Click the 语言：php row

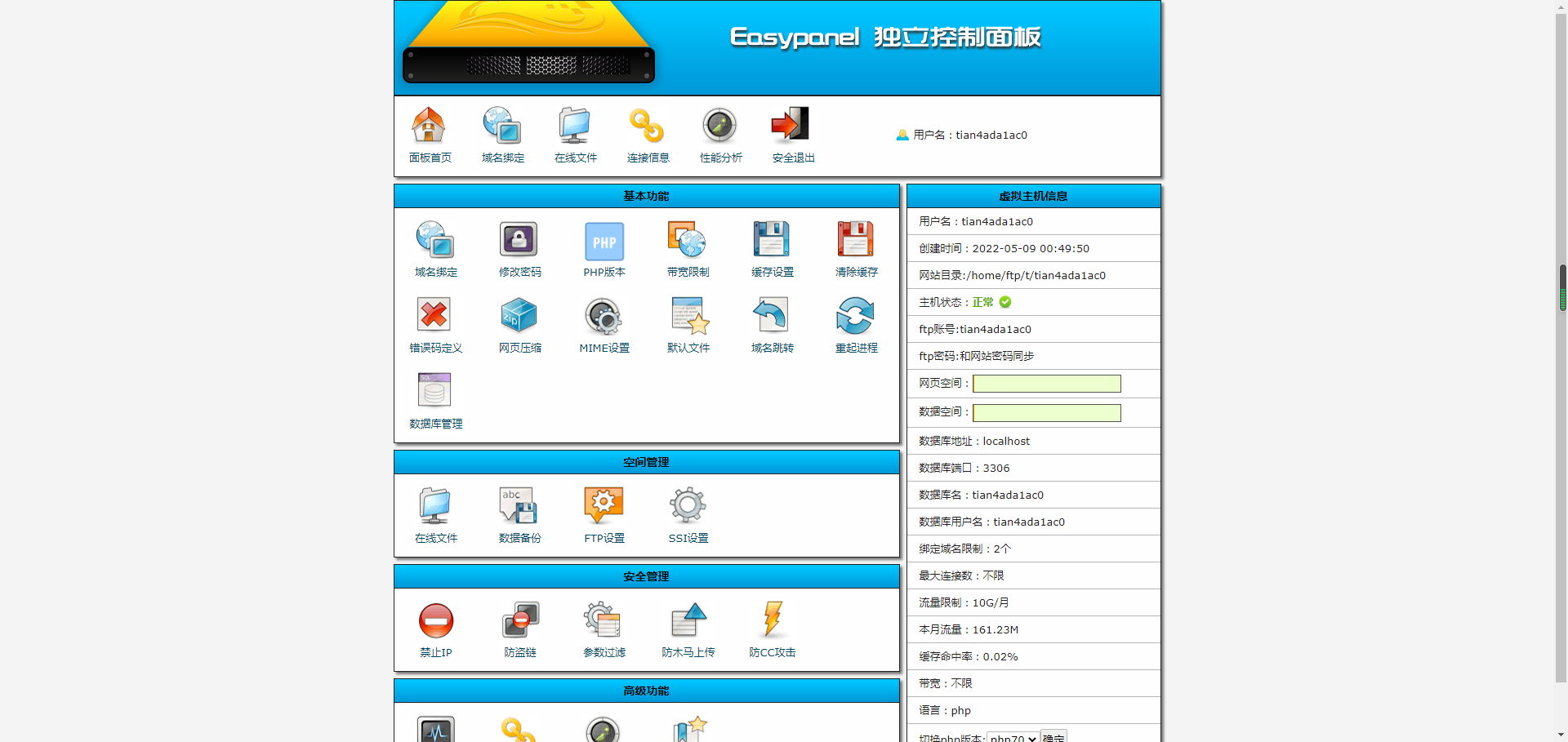tap(1034, 710)
